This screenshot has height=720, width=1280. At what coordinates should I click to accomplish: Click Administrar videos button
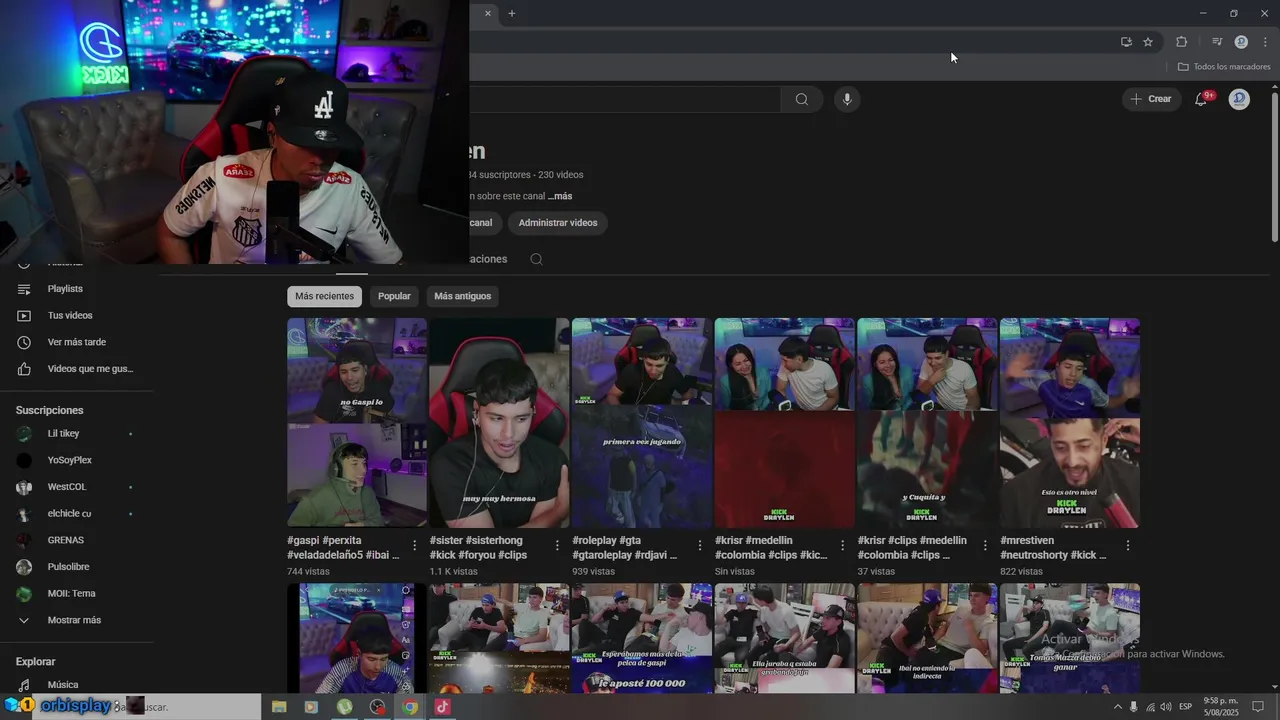[x=558, y=223]
